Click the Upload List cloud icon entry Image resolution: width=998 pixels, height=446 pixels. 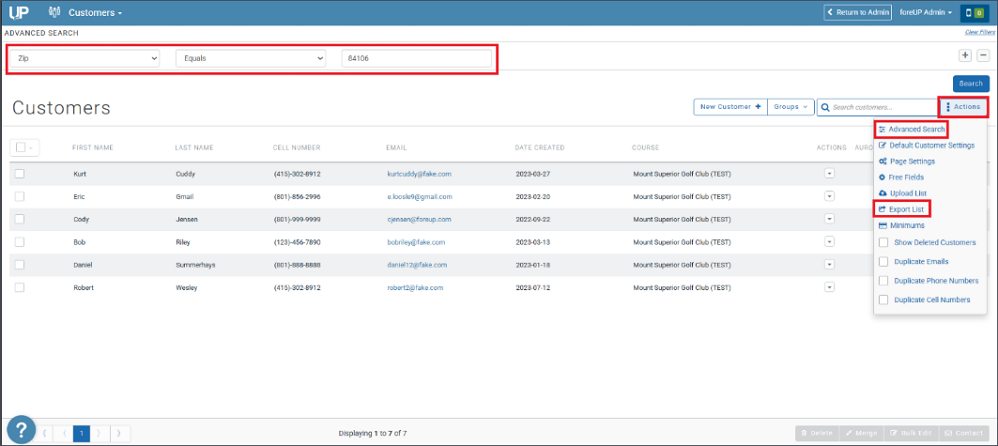(x=902, y=193)
